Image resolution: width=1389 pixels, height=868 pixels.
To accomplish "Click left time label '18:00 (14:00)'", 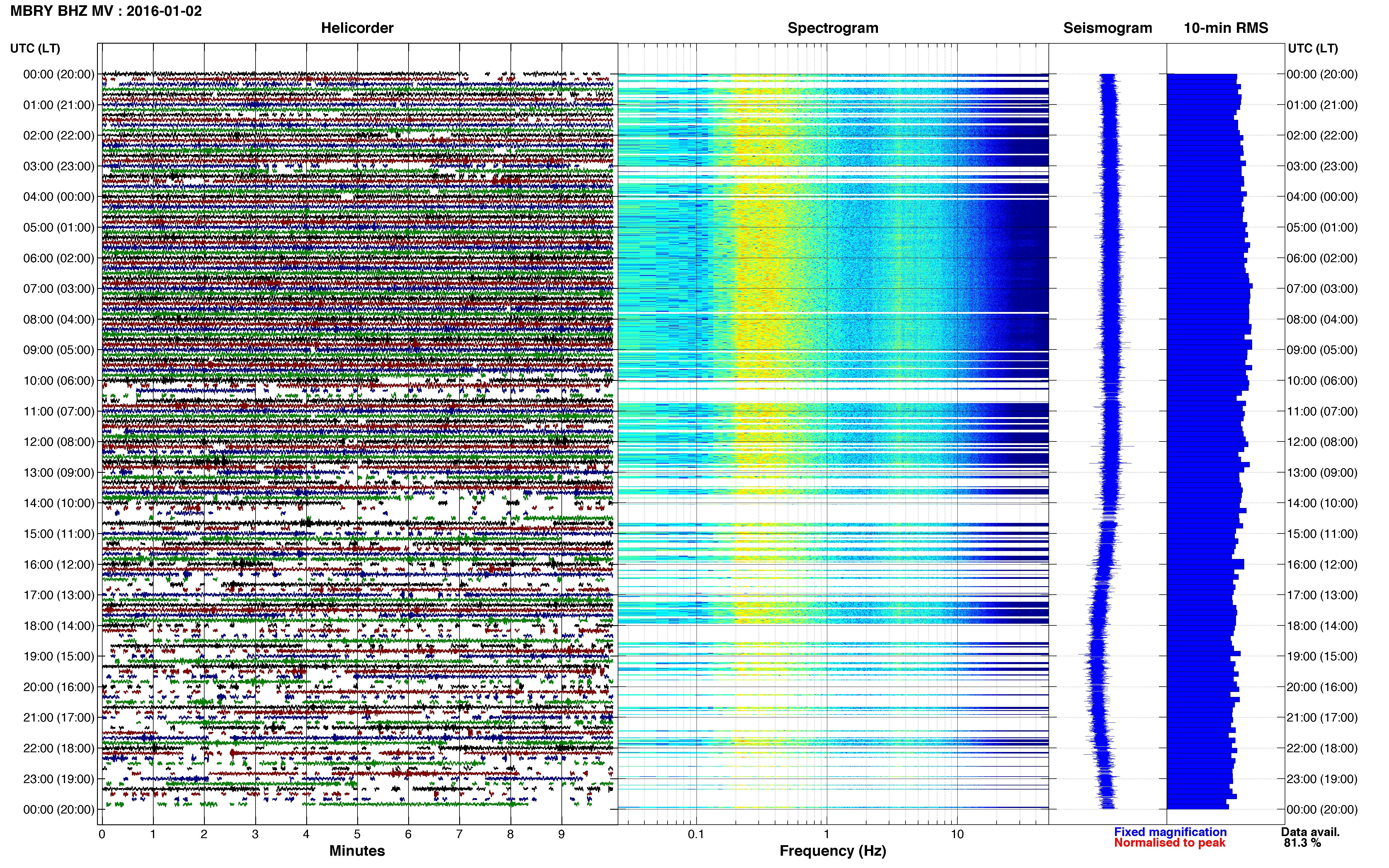I will click(x=59, y=626).
